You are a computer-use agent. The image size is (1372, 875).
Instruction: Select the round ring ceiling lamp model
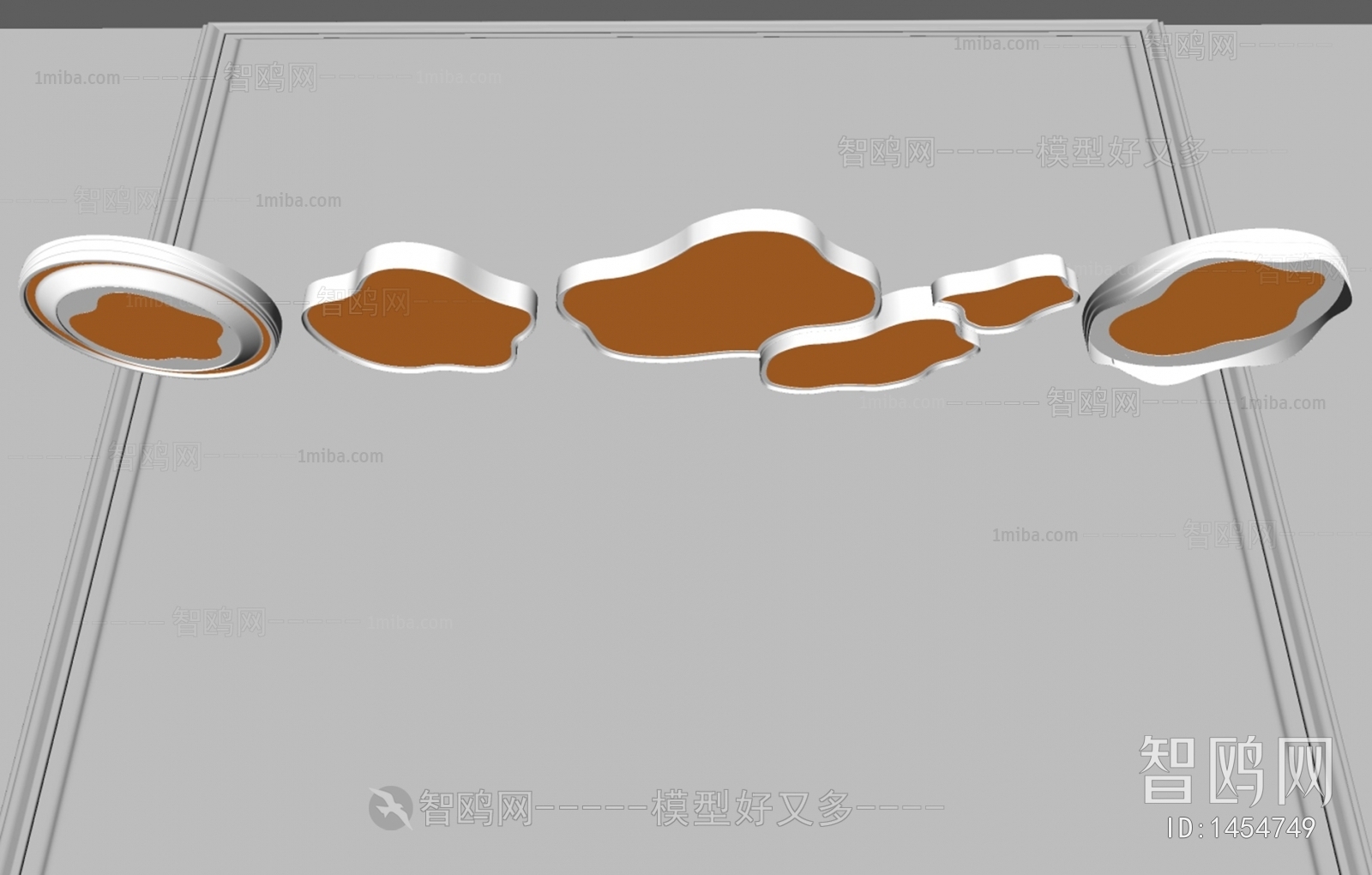click(x=150, y=306)
